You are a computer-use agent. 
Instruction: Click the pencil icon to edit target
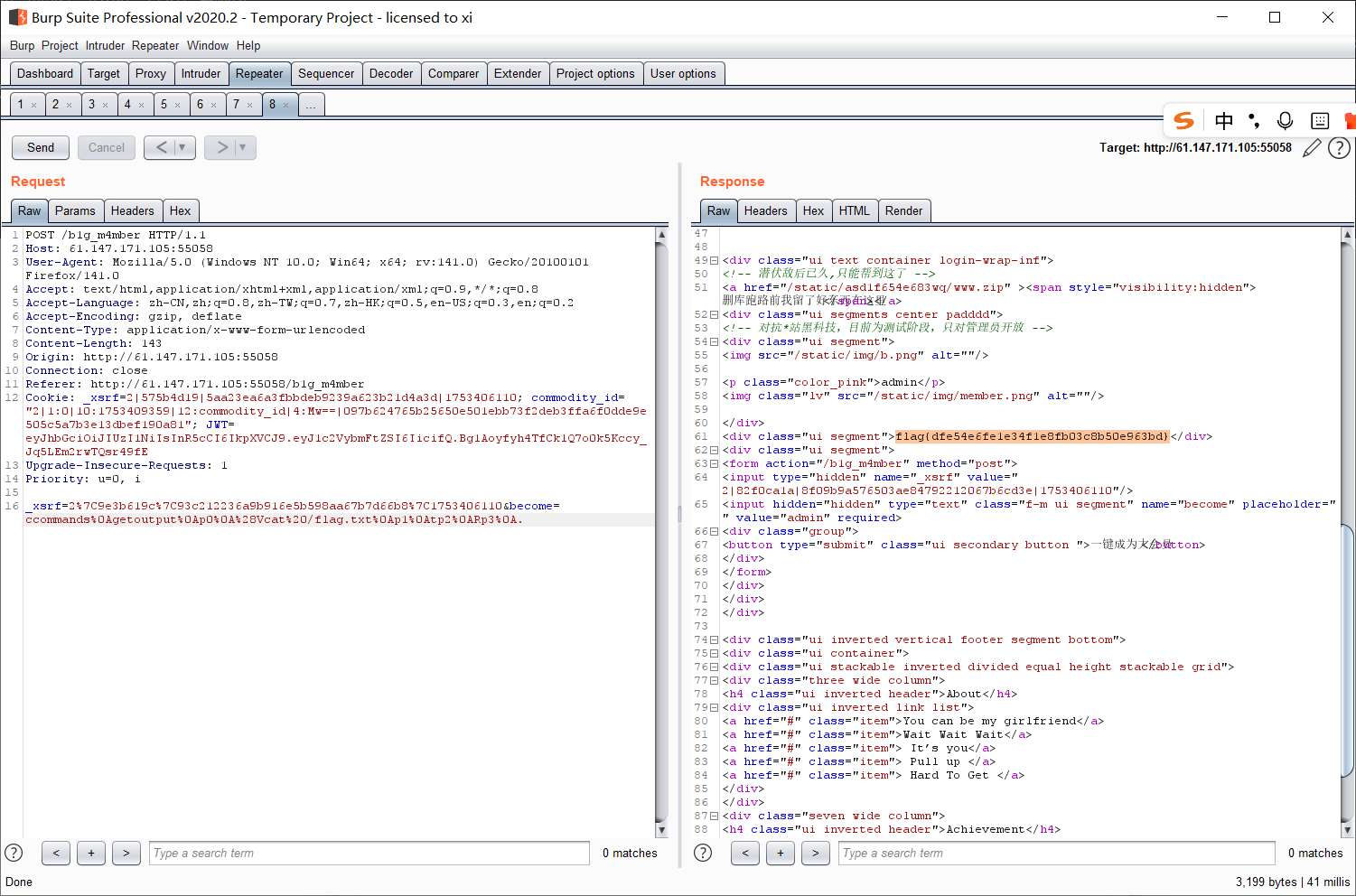point(1312,147)
